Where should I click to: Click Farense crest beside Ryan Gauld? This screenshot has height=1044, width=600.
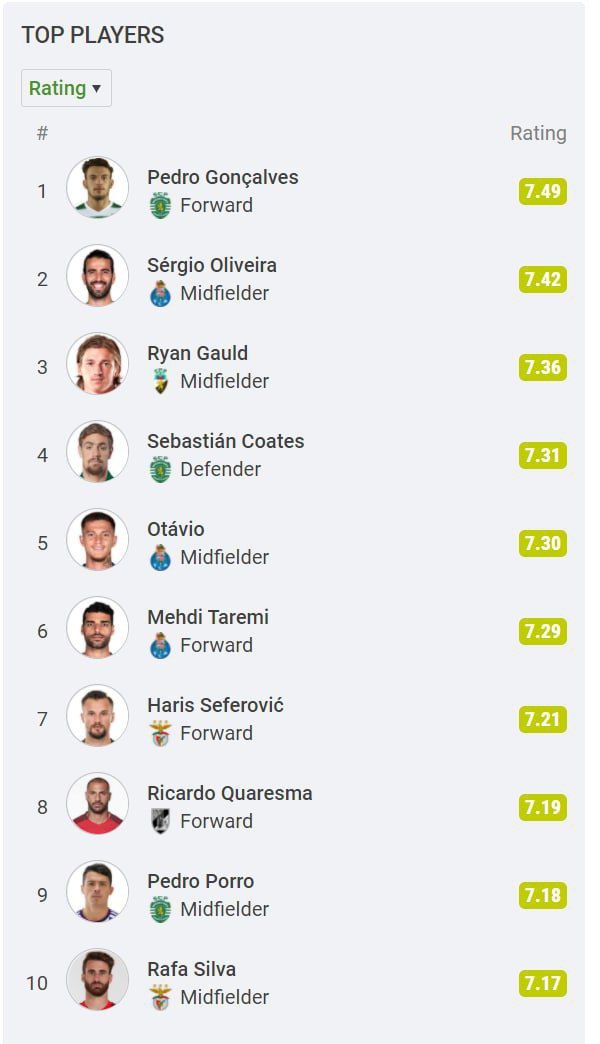[160, 381]
